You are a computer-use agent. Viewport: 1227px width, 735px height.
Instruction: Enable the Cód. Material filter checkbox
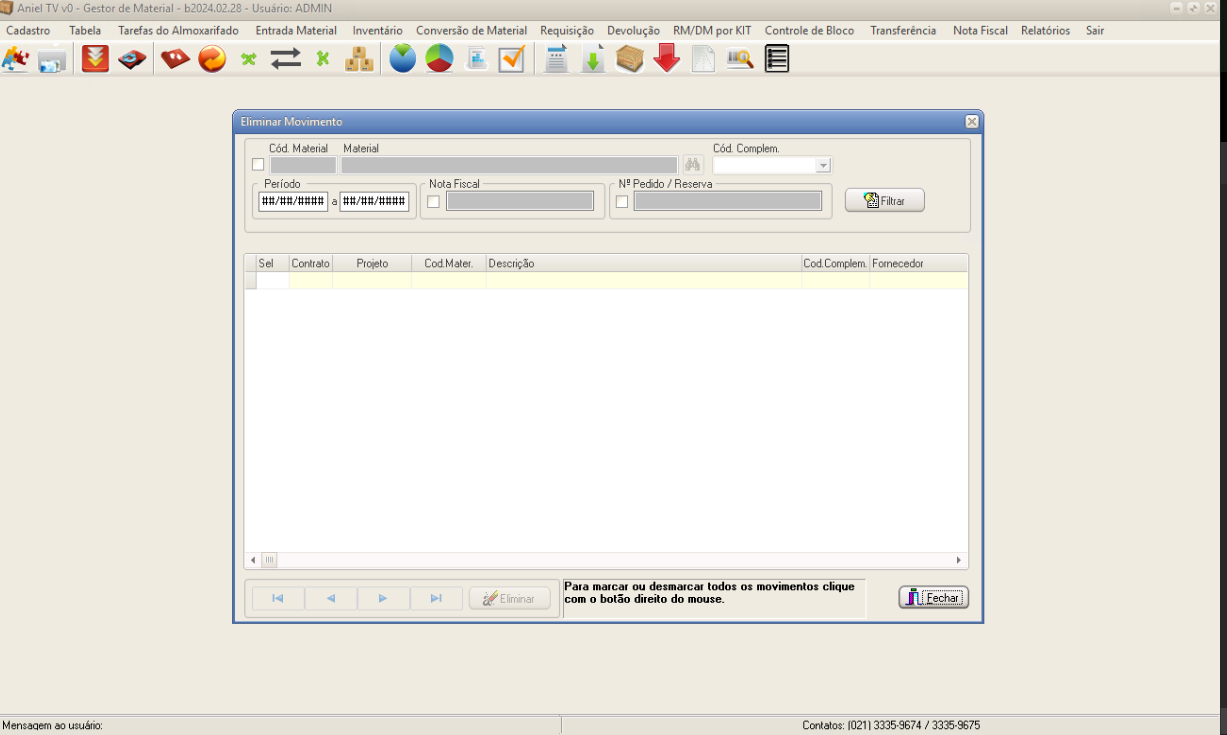coord(258,165)
